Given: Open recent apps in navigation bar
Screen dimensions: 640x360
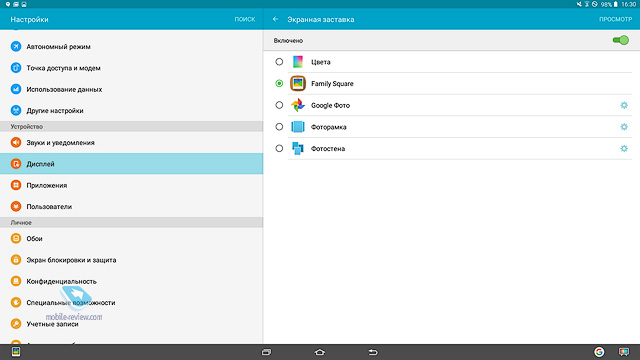Looking at the screenshot, I should point(267,352).
